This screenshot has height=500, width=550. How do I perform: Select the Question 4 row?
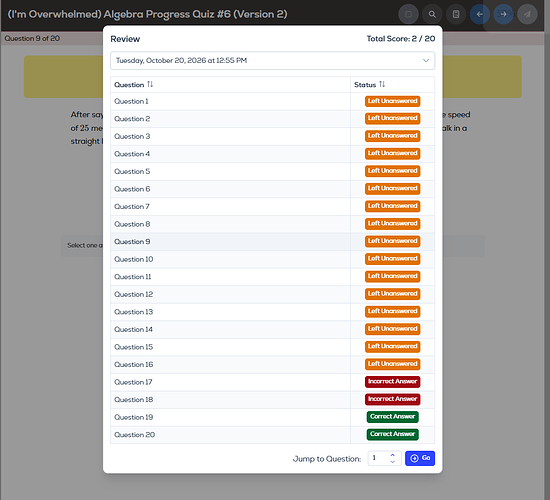coord(273,154)
